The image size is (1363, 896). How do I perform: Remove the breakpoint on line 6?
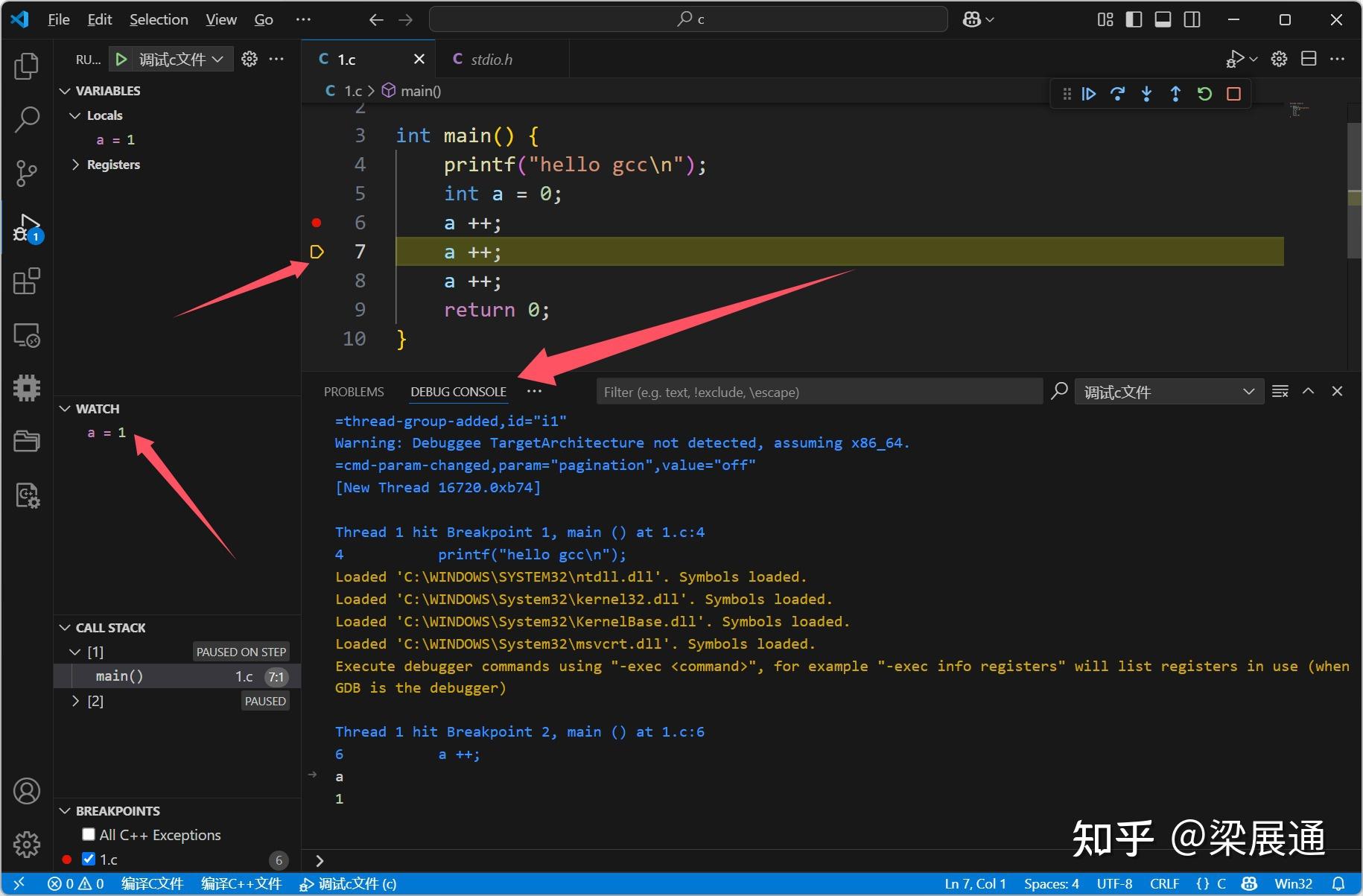(317, 223)
